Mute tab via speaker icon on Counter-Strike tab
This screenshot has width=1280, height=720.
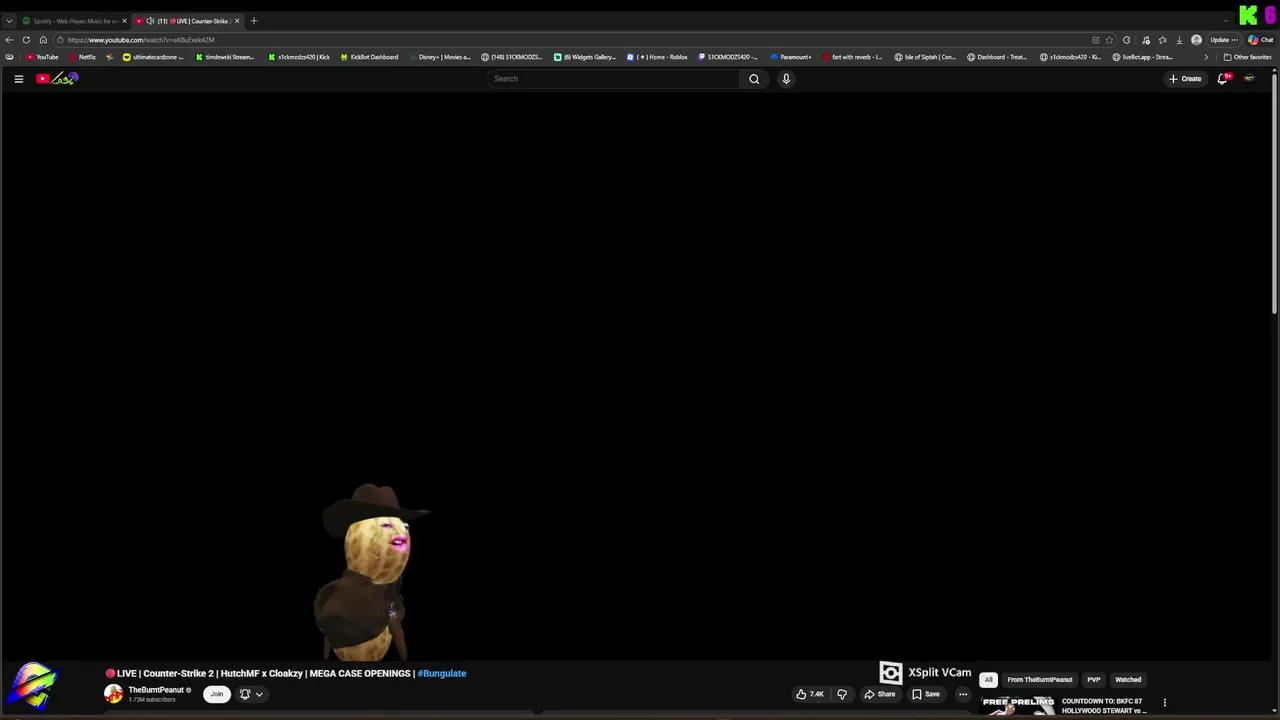150,21
